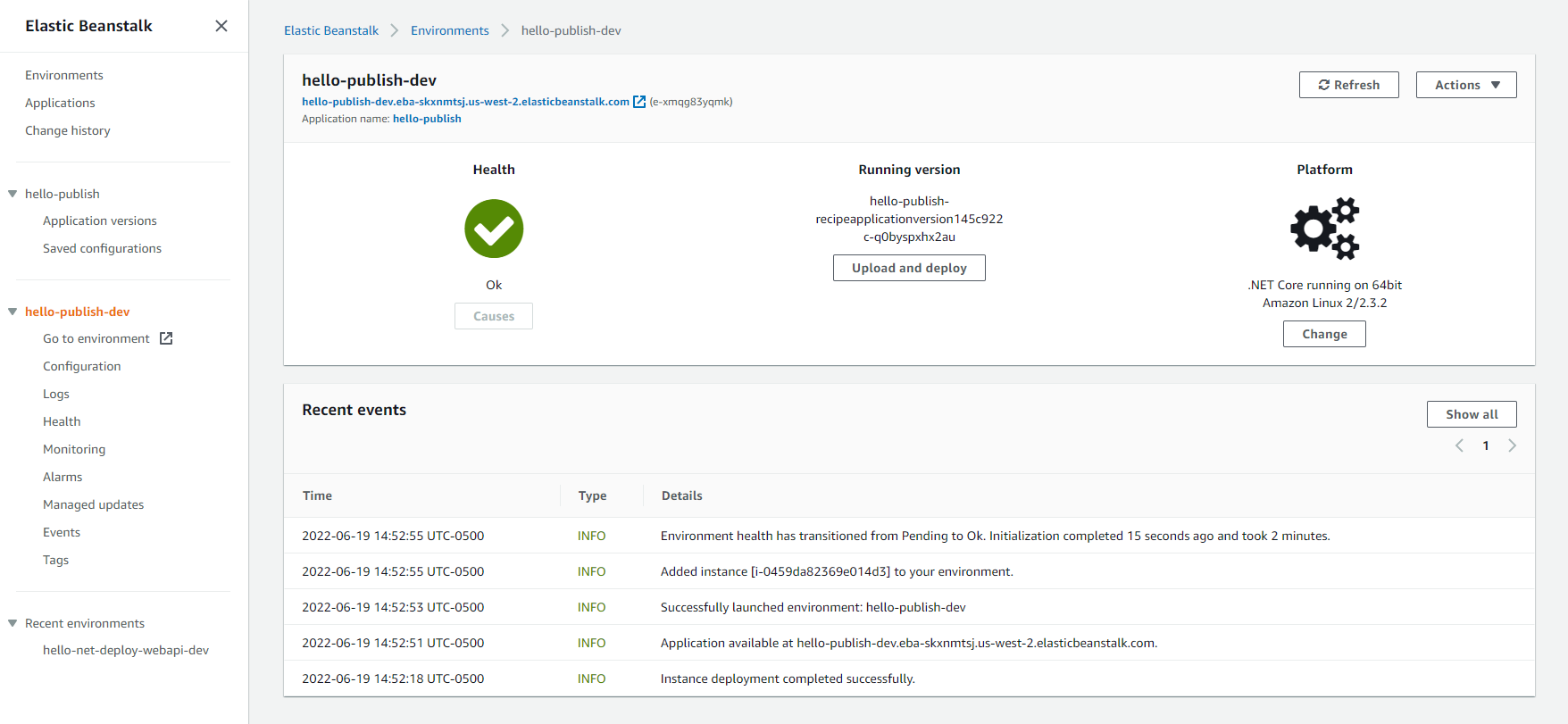Collapse the Recent environments section
Screen dimensions: 1568x724
tap(13, 623)
